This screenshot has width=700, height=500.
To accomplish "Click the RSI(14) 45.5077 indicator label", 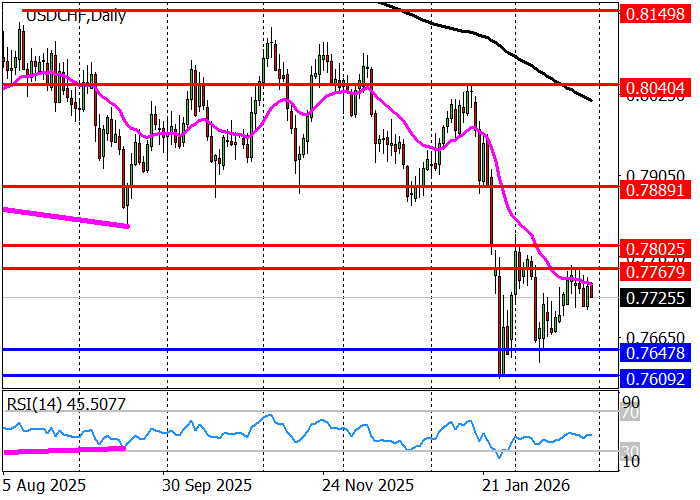I will click(x=66, y=404).
